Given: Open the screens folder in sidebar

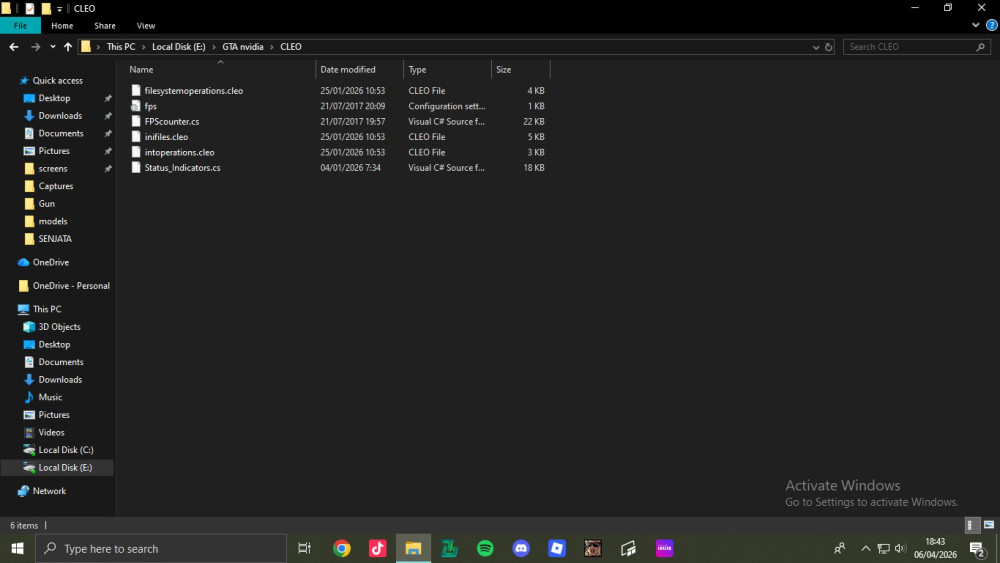Looking at the screenshot, I should tap(52, 168).
